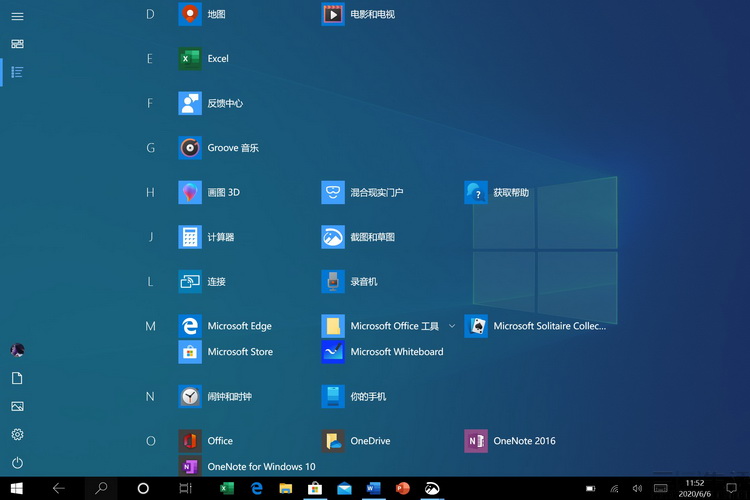Image resolution: width=750 pixels, height=500 pixels.
Task: Open the user account avatar
Action: [x=17, y=350]
